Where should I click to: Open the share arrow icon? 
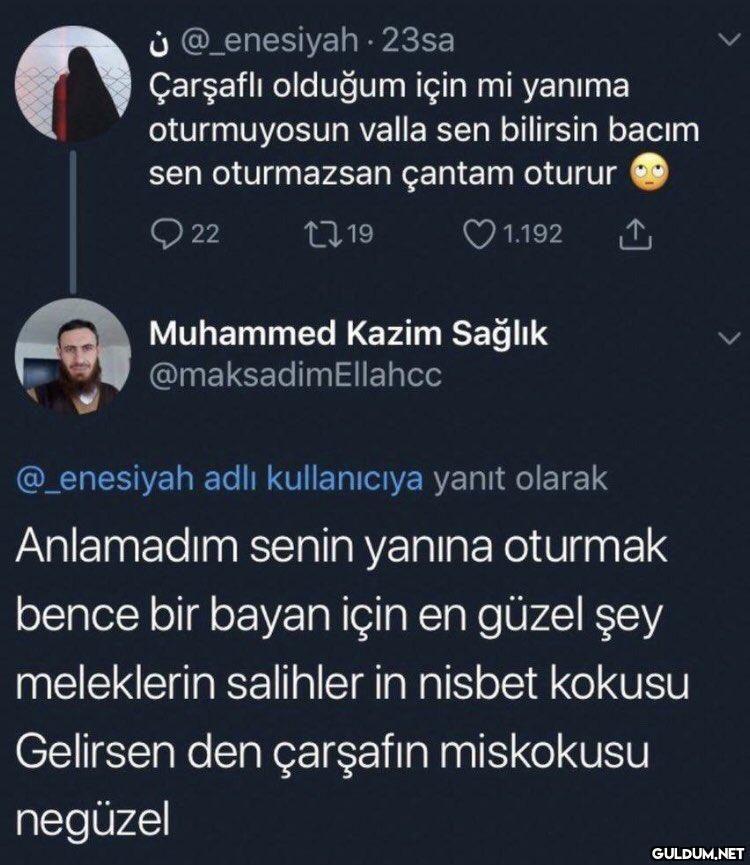pos(636,234)
